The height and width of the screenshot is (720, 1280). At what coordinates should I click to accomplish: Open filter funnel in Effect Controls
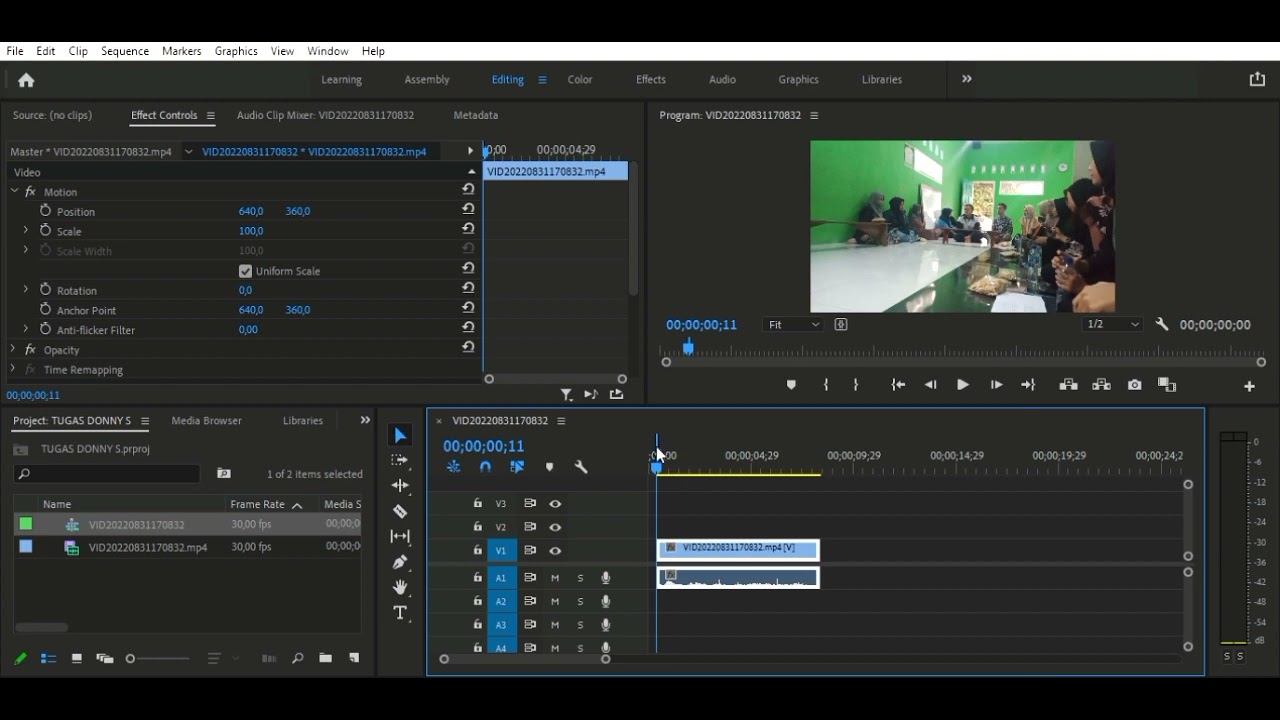[x=566, y=395]
